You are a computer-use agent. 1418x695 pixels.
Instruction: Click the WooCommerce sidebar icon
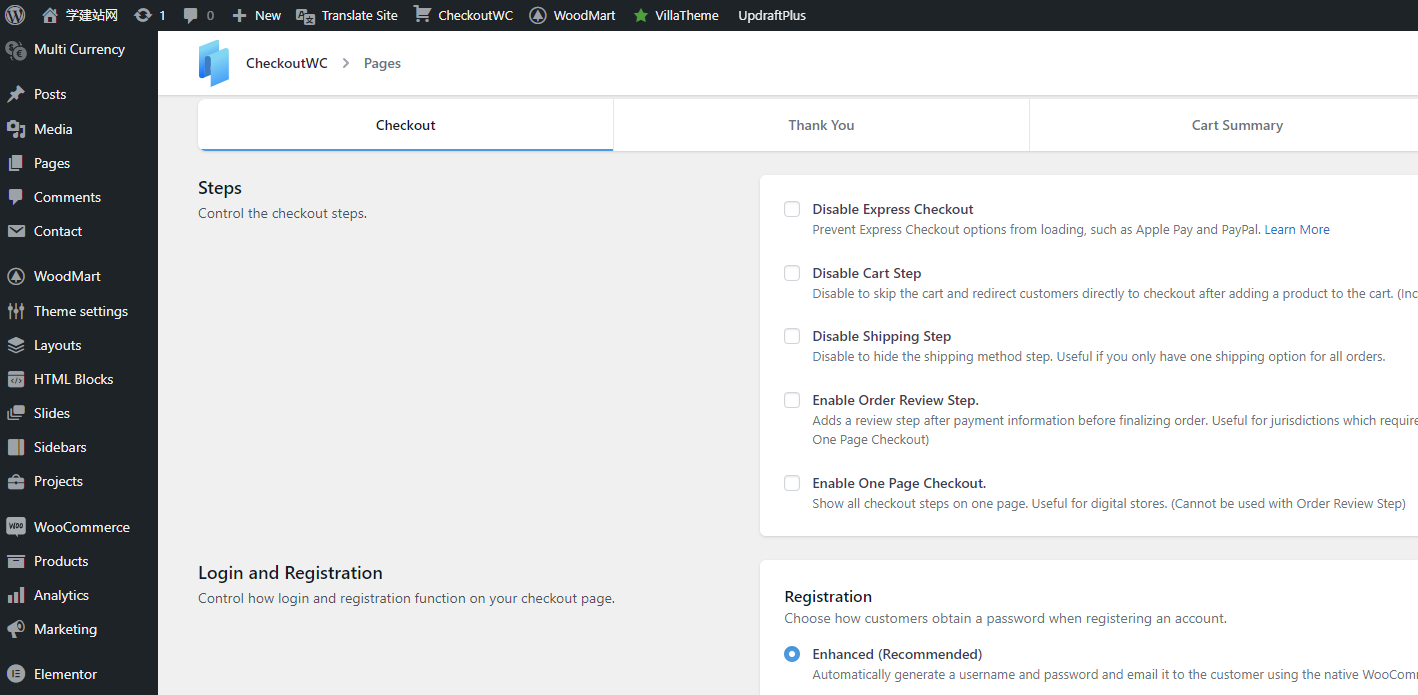[x=16, y=527]
